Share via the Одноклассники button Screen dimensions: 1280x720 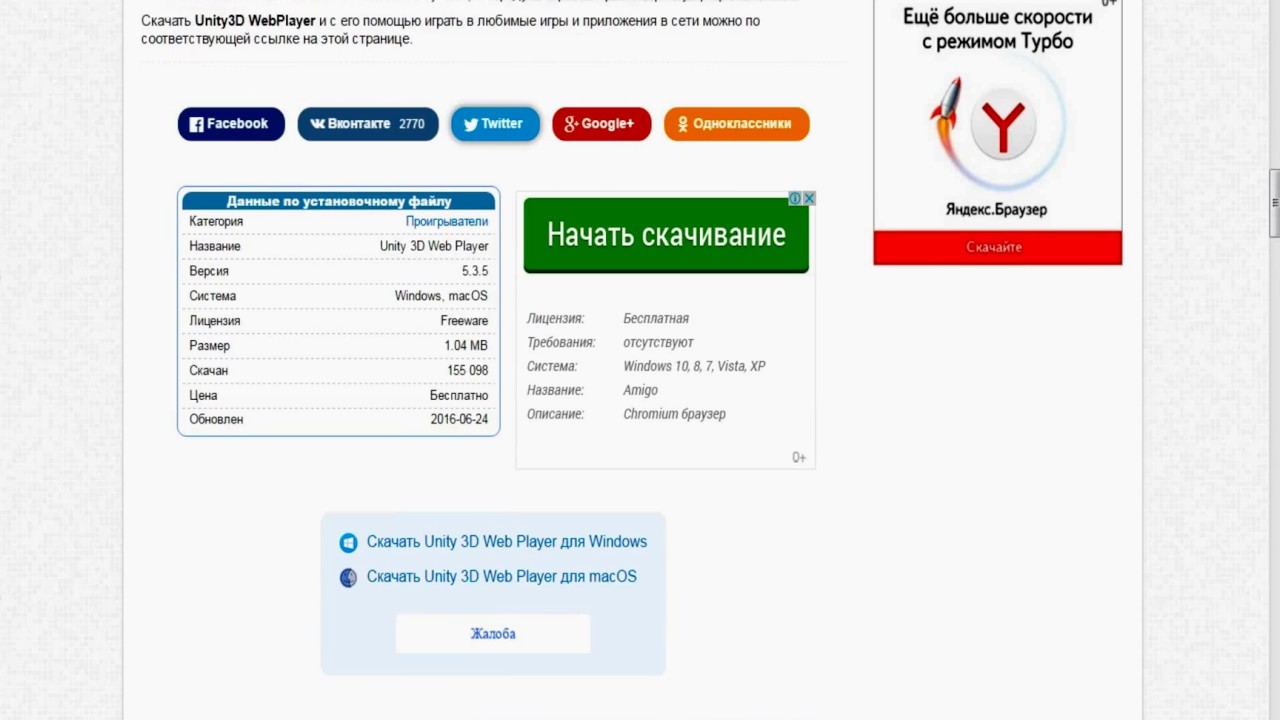(736, 124)
